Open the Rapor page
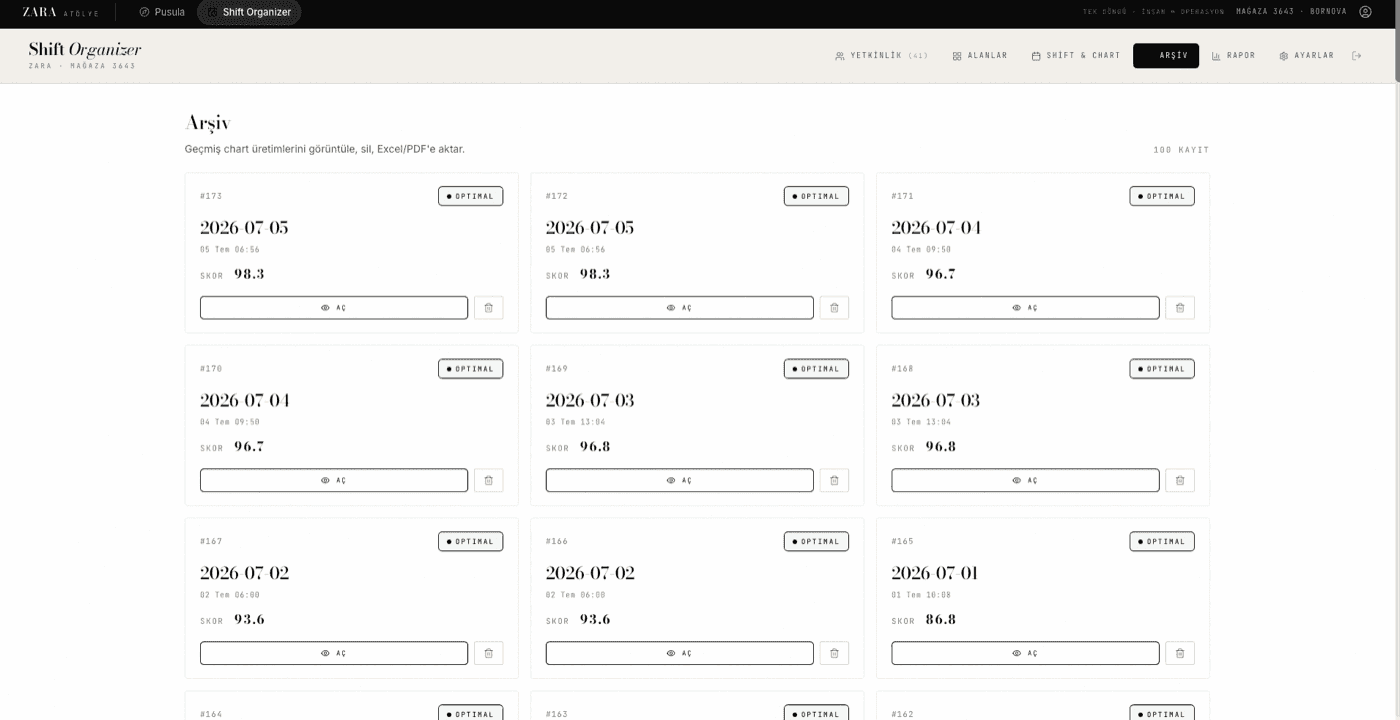The image size is (1400, 720). pos(1233,56)
